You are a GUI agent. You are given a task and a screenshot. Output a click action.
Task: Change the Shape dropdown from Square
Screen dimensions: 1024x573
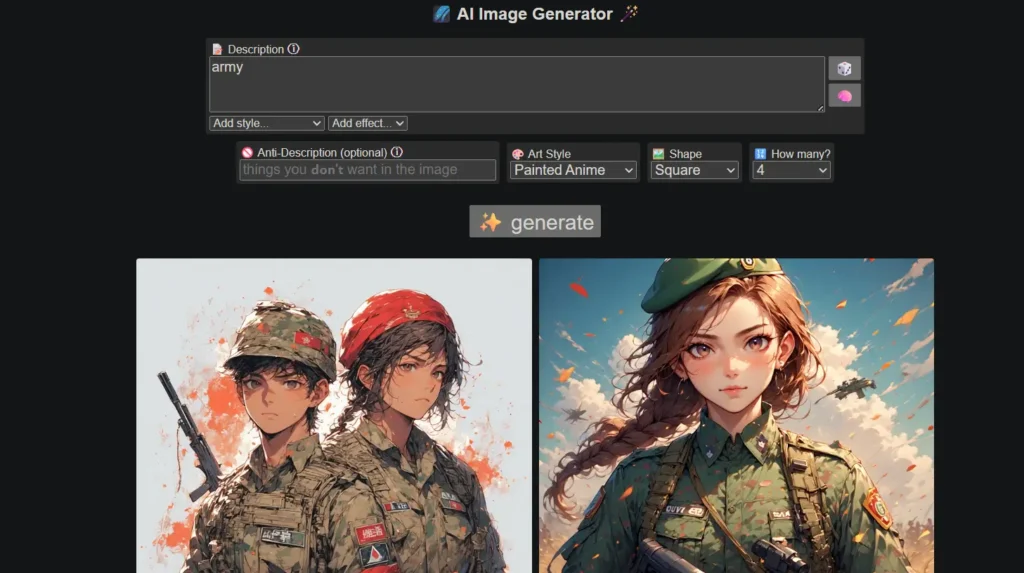tap(694, 170)
